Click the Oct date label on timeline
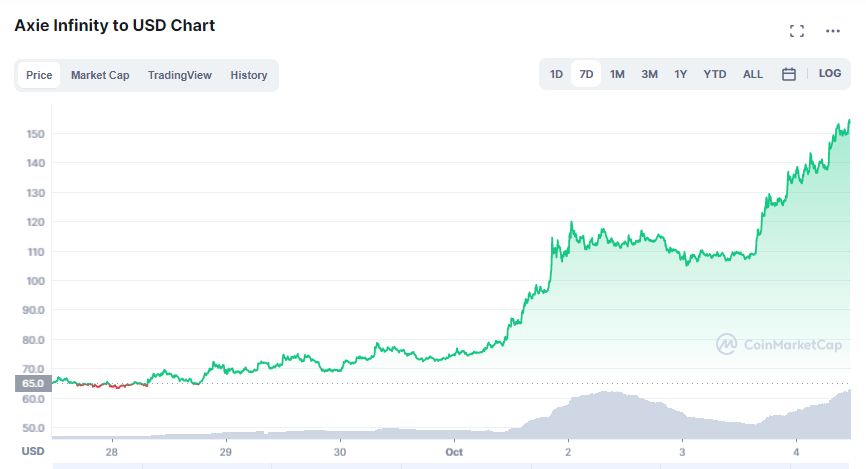 pyautogui.click(x=455, y=452)
